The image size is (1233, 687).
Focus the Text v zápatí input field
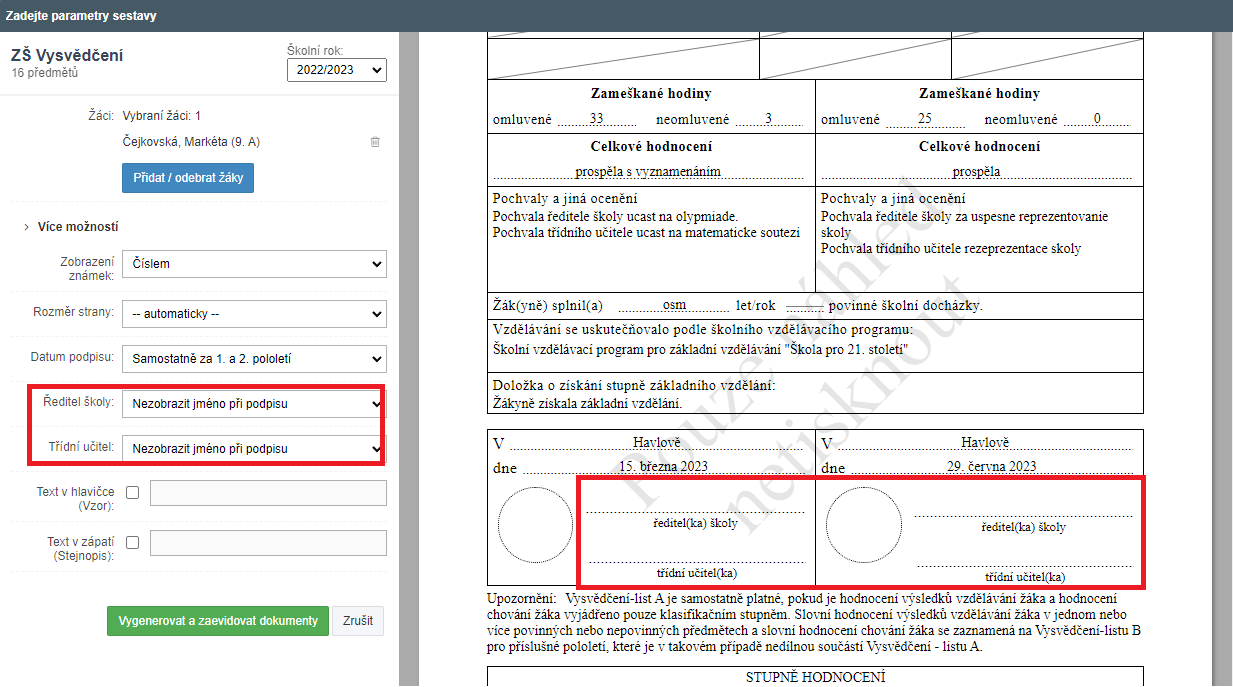click(268, 543)
